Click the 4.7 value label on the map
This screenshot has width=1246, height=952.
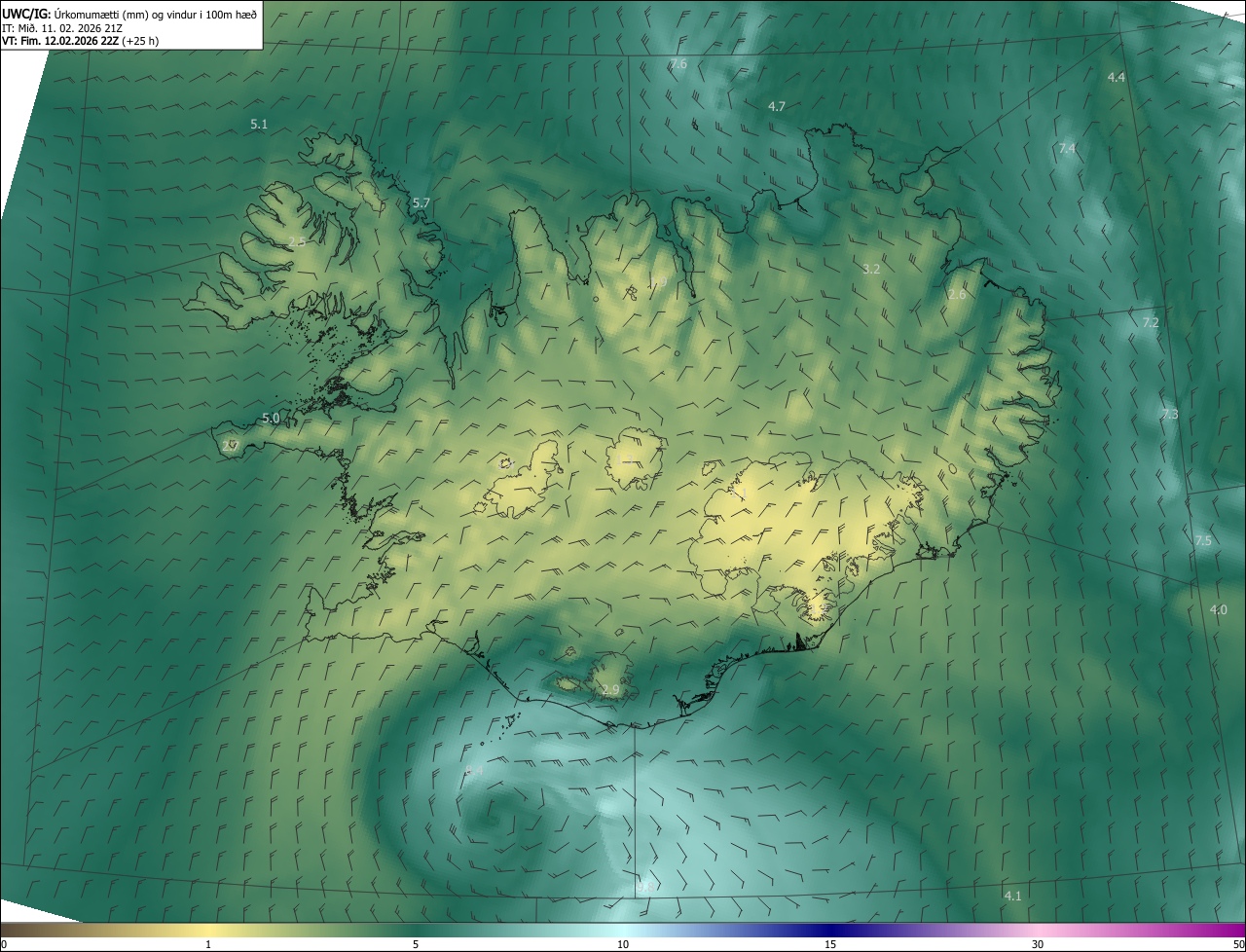click(777, 106)
